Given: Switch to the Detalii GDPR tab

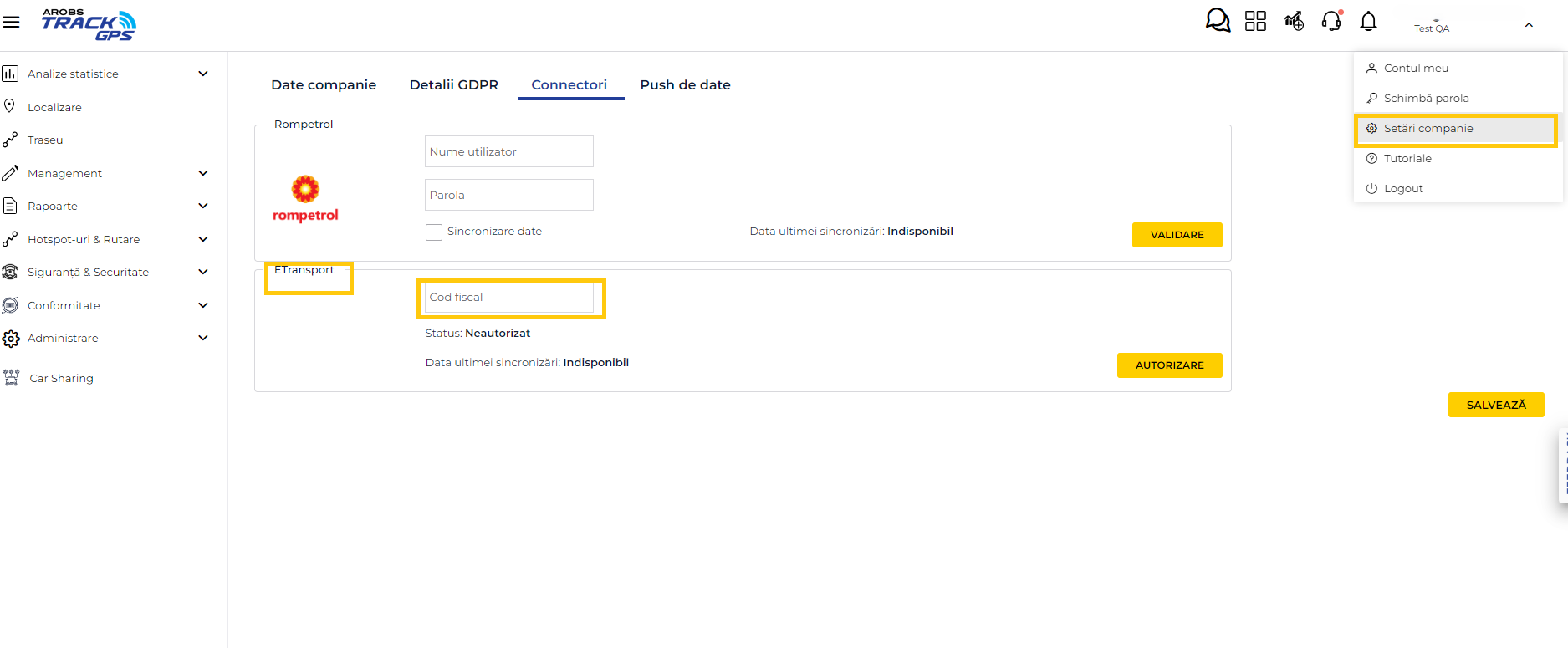Looking at the screenshot, I should 453,84.
